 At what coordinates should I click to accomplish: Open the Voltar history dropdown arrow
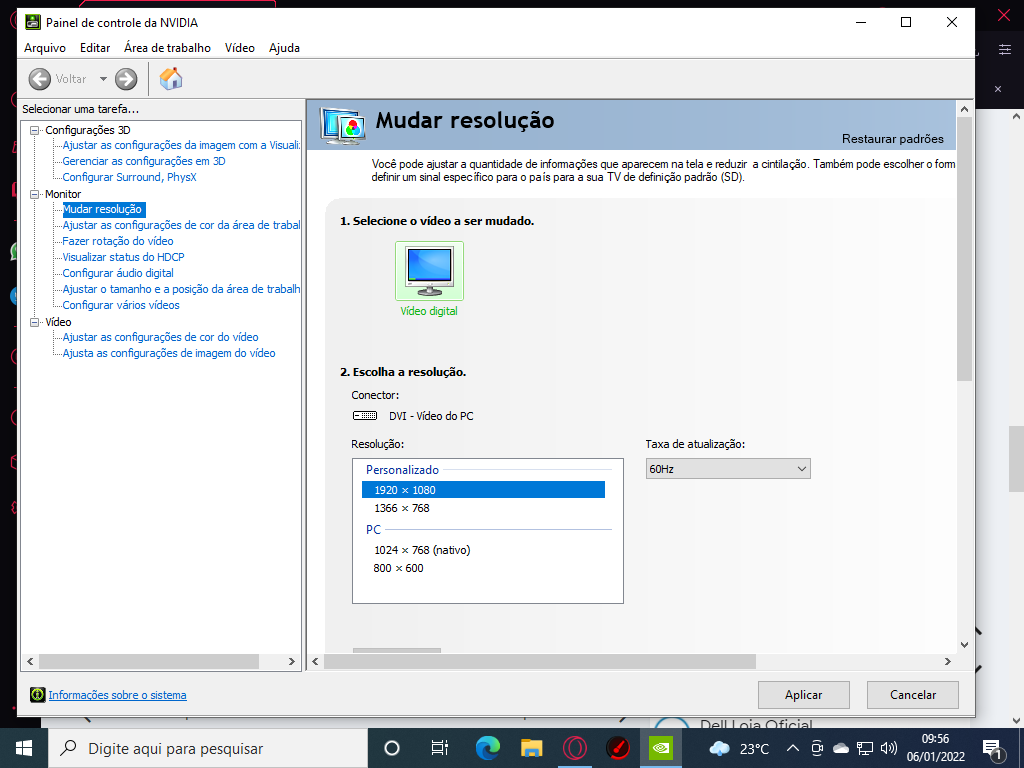click(103, 79)
